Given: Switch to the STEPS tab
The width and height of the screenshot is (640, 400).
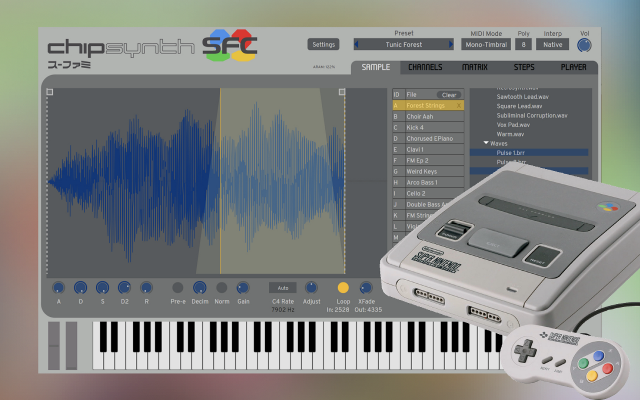Looking at the screenshot, I should pyautogui.click(x=524, y=67).
